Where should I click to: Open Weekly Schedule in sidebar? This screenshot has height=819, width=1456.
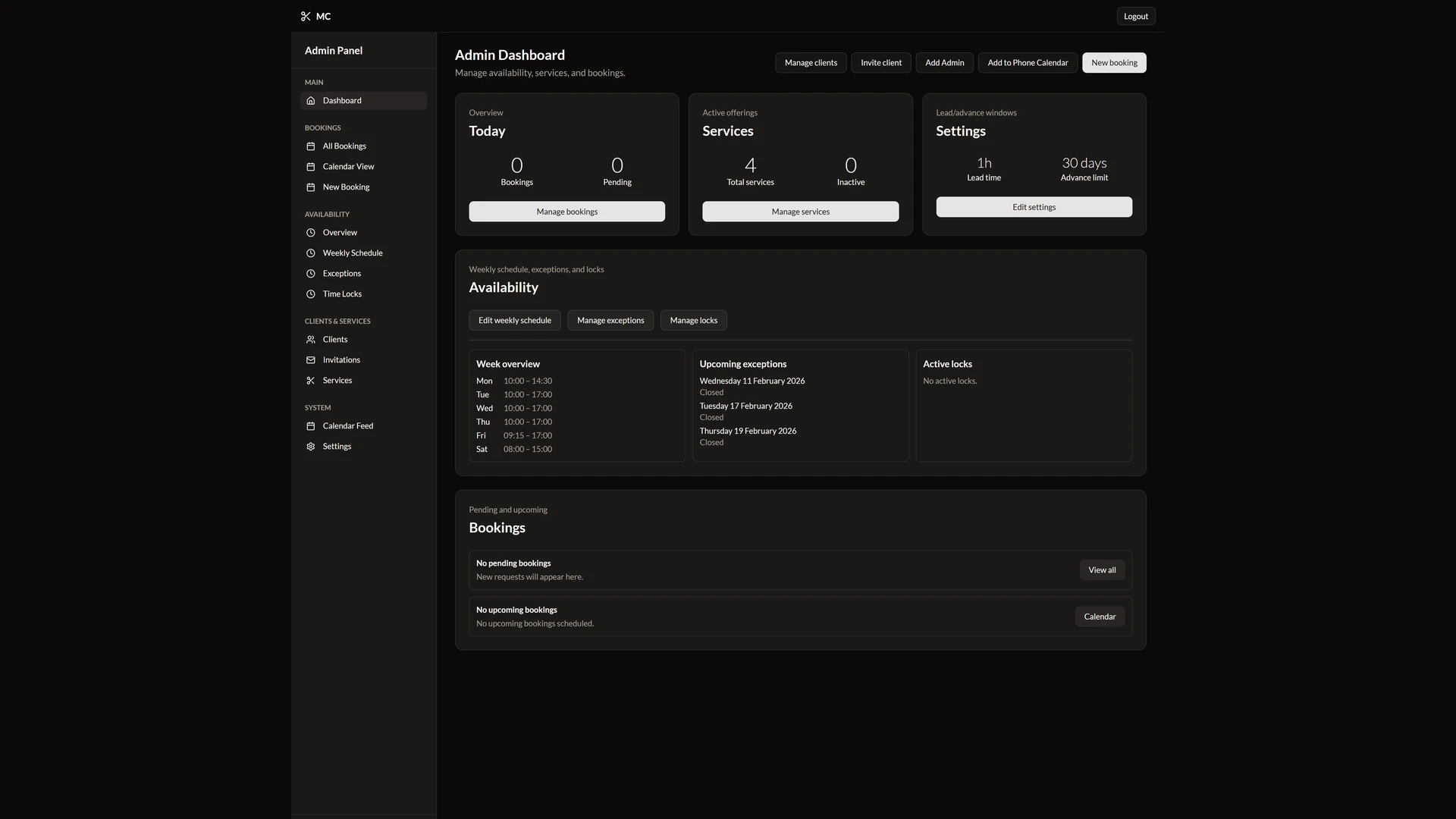363,253
